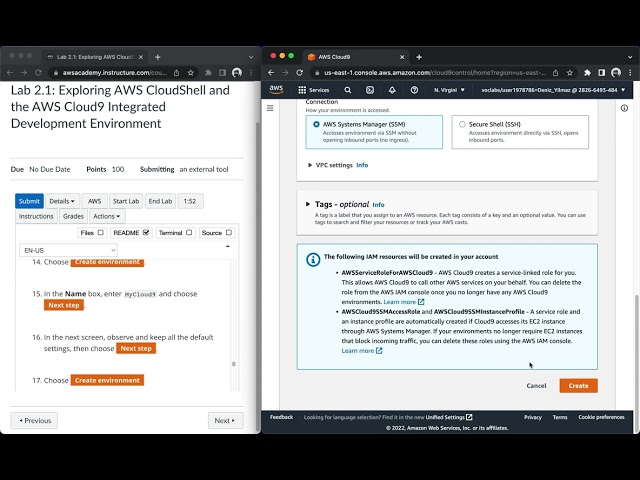Image resolution: width=640 pixels, height=480 pixels.
Task: Open Chrome three-dot menu in AWS window
Action: pyautogui.click(x=630, y=73)
